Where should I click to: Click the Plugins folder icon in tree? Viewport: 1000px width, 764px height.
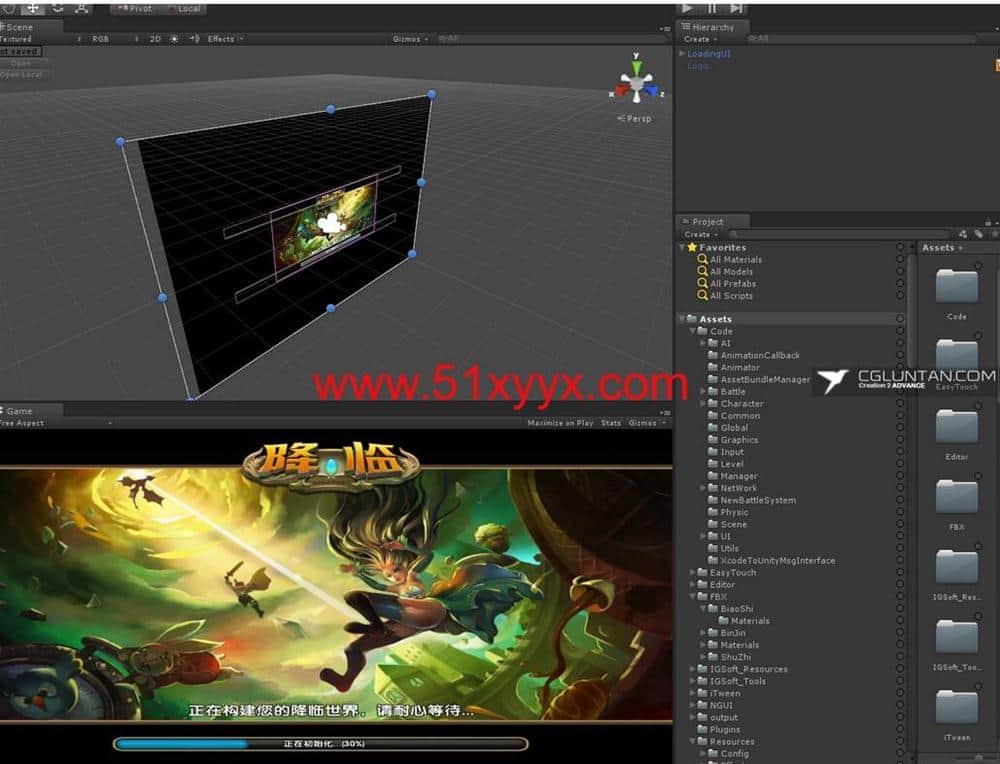(702, 729)
